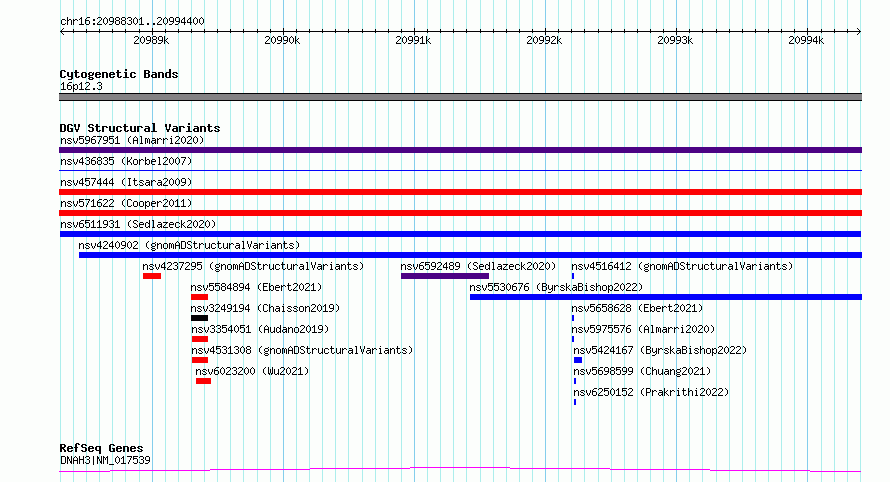Click the 16p12.3 band label
Viewport: 890px width, 482px height.
point(81,86)
